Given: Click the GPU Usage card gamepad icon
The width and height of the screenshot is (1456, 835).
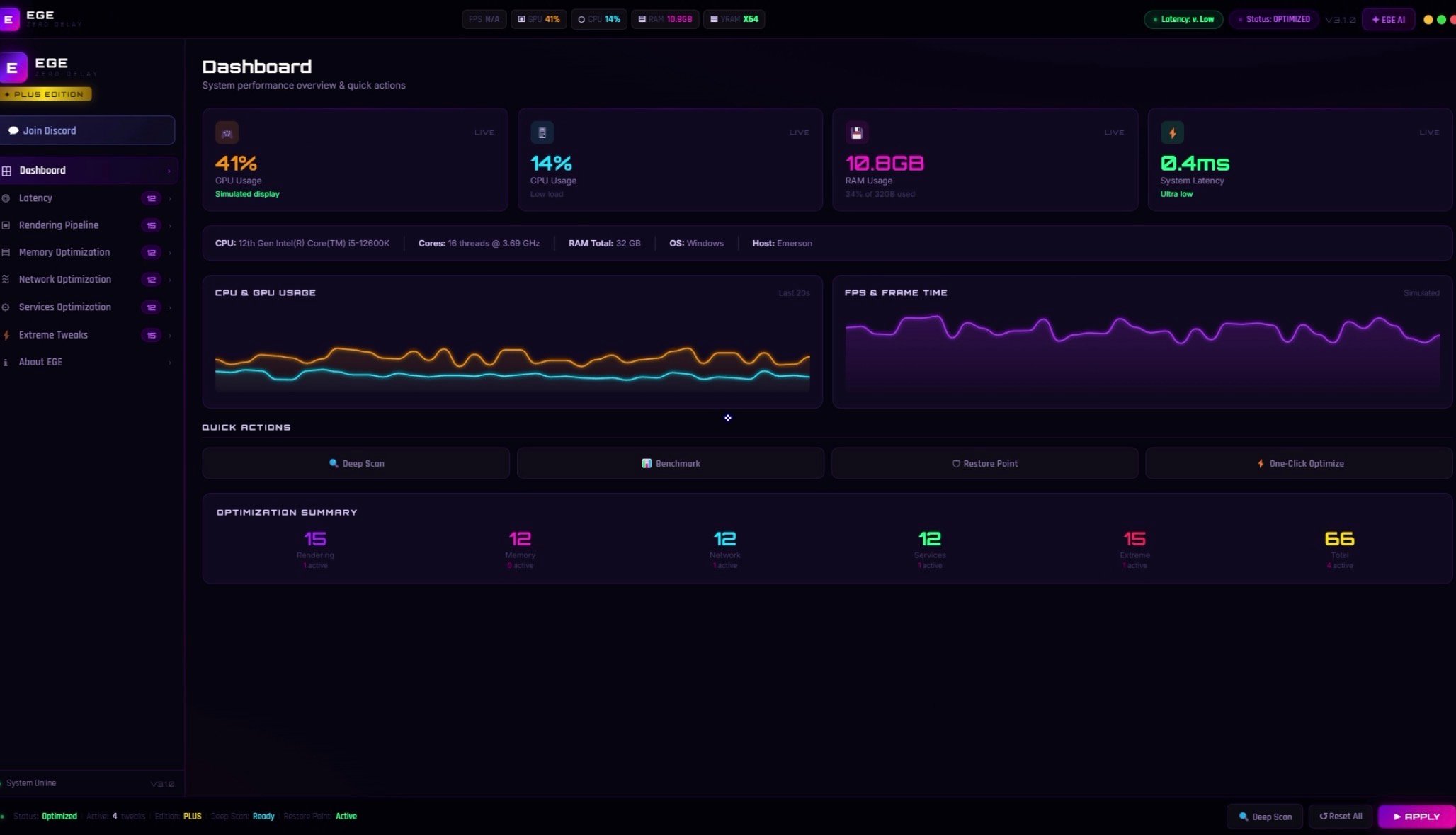Looking at the screenshot, I should pos(227,132).
